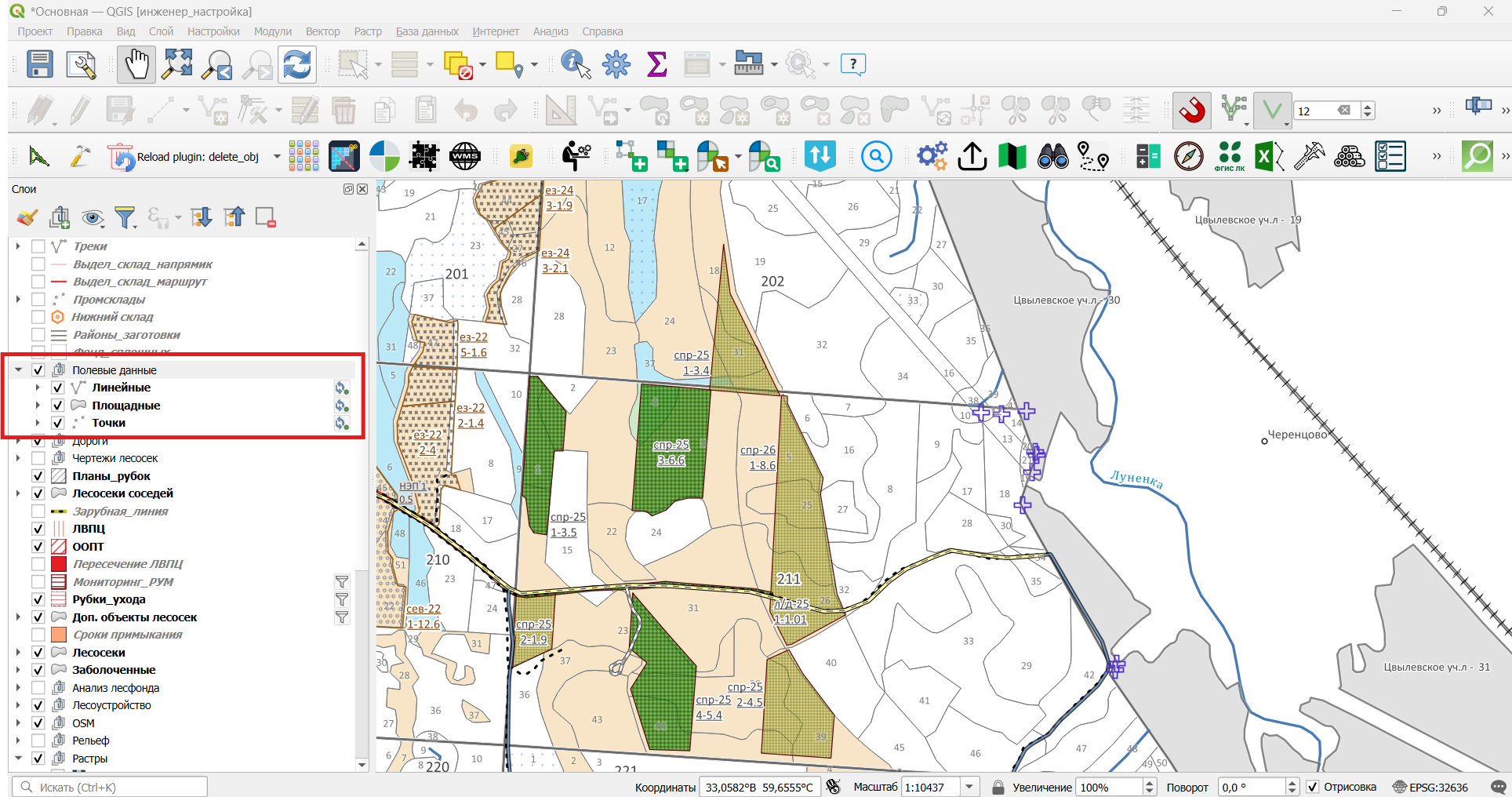Open the Save Project disk icon
This screenshot has height=797, width=1512.
point(39,64)
